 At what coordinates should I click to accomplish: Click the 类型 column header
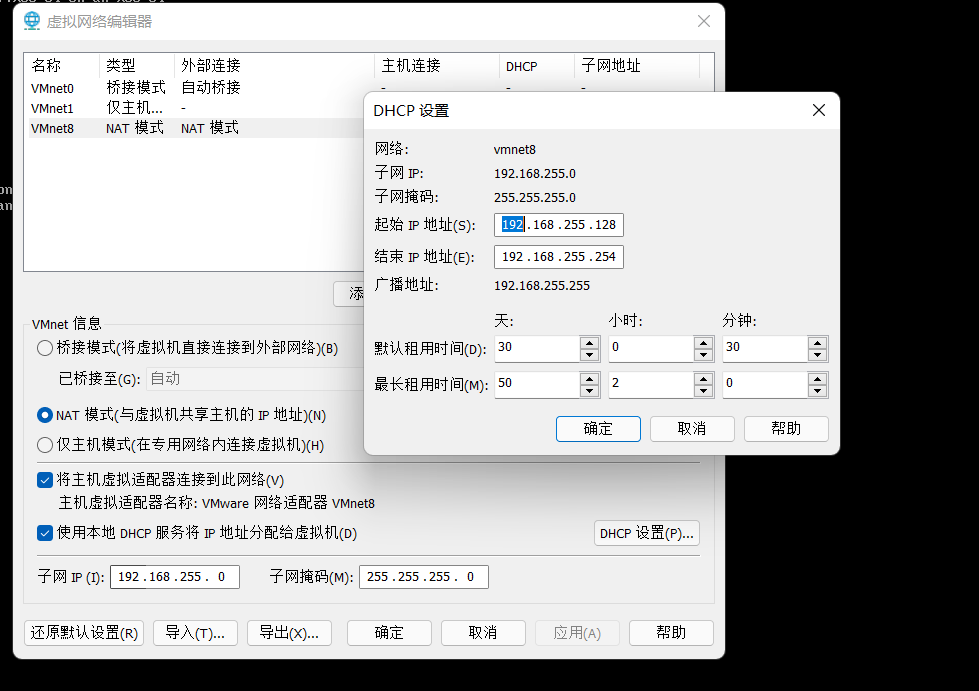pos(137,66)
